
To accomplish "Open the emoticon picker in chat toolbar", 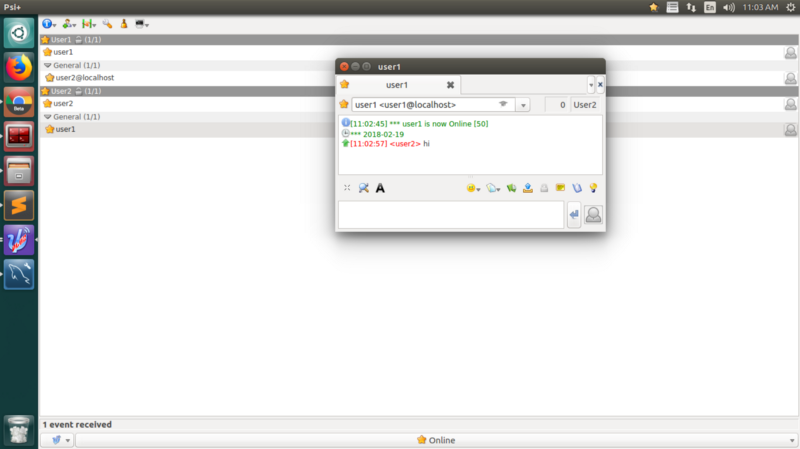I will pyautogui.click(x=472, y=188).
